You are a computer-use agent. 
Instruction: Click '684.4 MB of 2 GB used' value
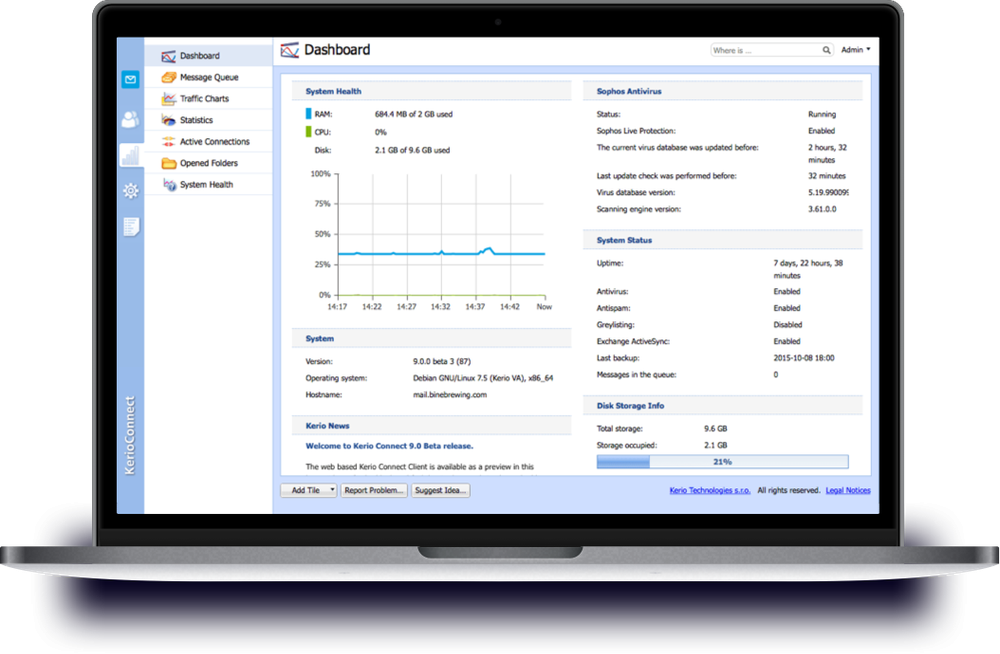(413, 114)
